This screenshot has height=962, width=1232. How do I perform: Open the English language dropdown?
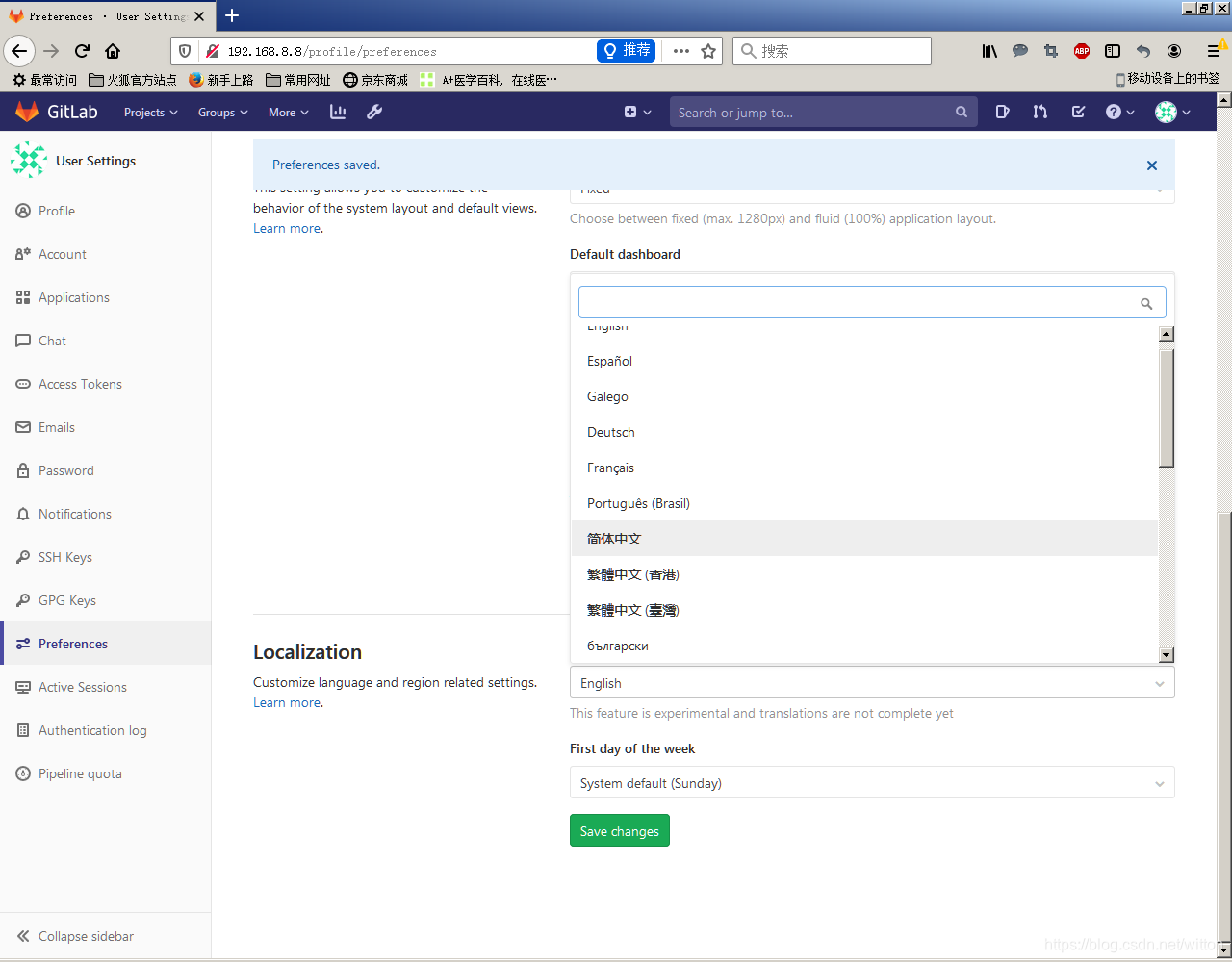(872, 682)
